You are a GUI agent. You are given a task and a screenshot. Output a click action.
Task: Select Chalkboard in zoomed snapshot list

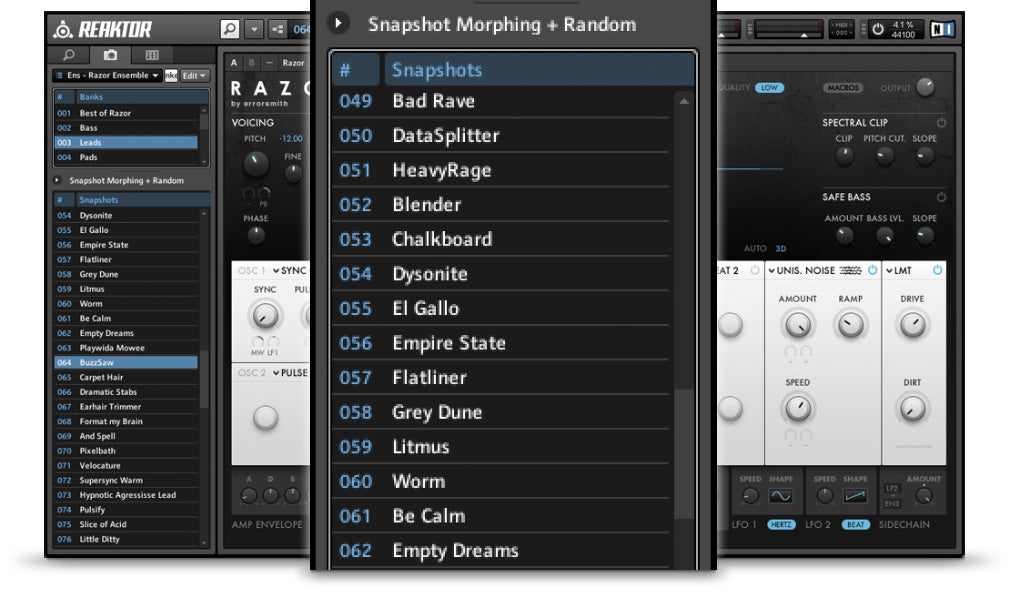click(500, 239)
